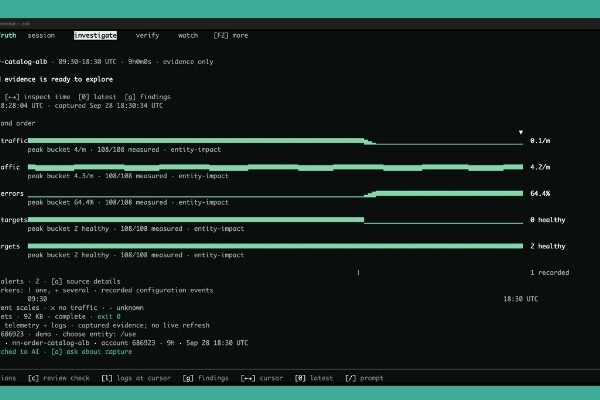Click the [c] review check shortcut
Screen dimensions: 600x400
coord(59,378)
